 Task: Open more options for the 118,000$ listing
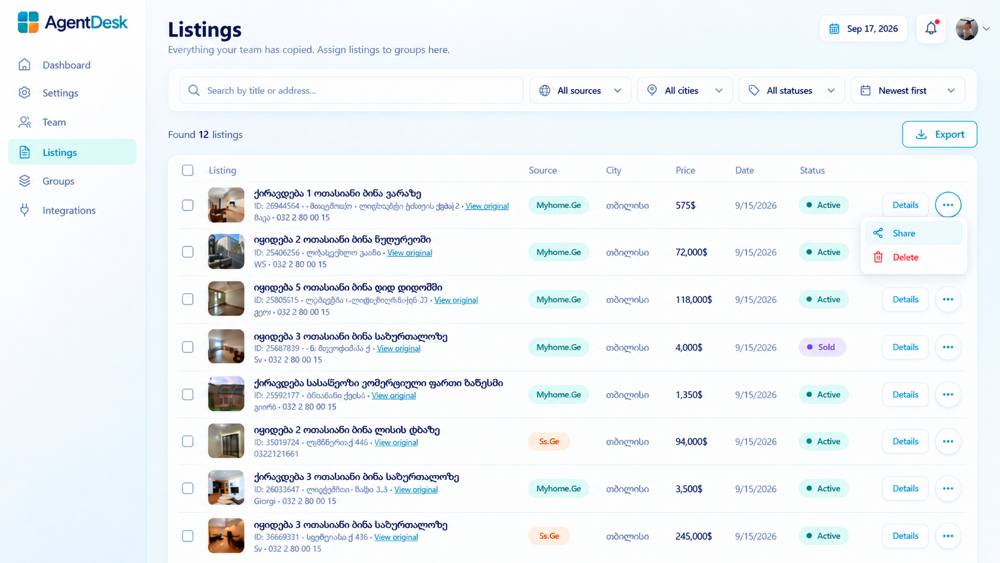[948, 299]
